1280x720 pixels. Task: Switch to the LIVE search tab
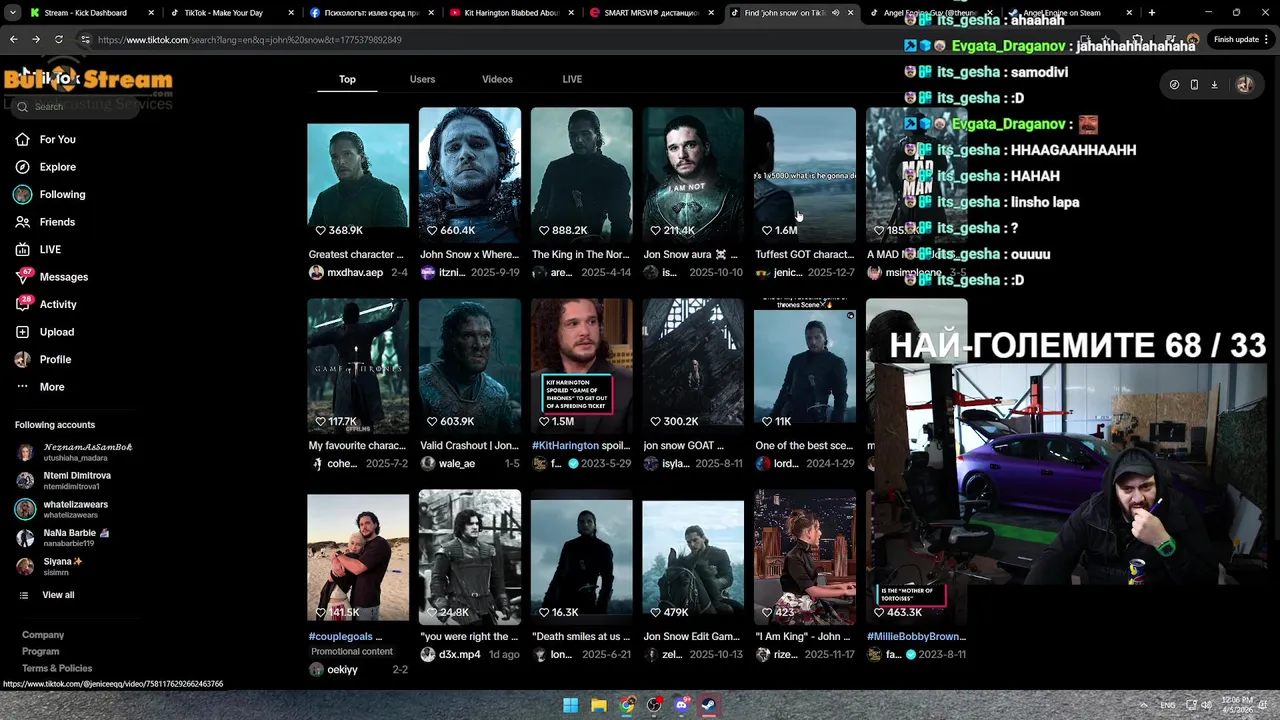click(572, 79)
